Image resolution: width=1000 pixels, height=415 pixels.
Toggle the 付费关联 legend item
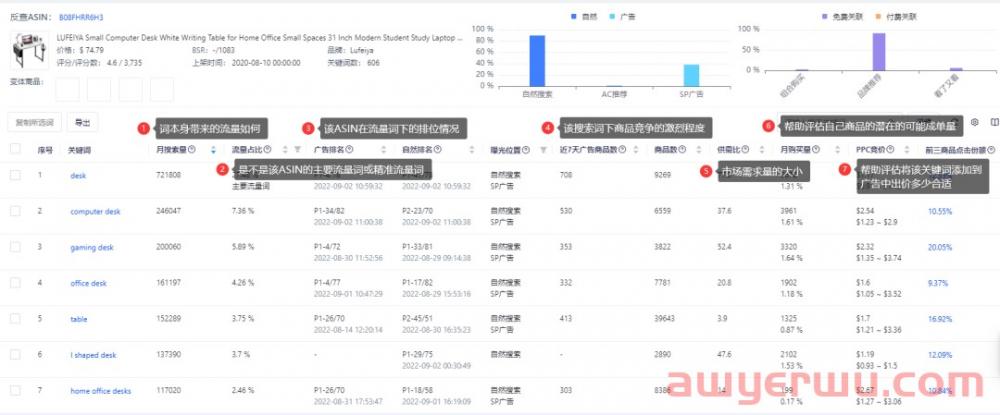pos(896,16)
